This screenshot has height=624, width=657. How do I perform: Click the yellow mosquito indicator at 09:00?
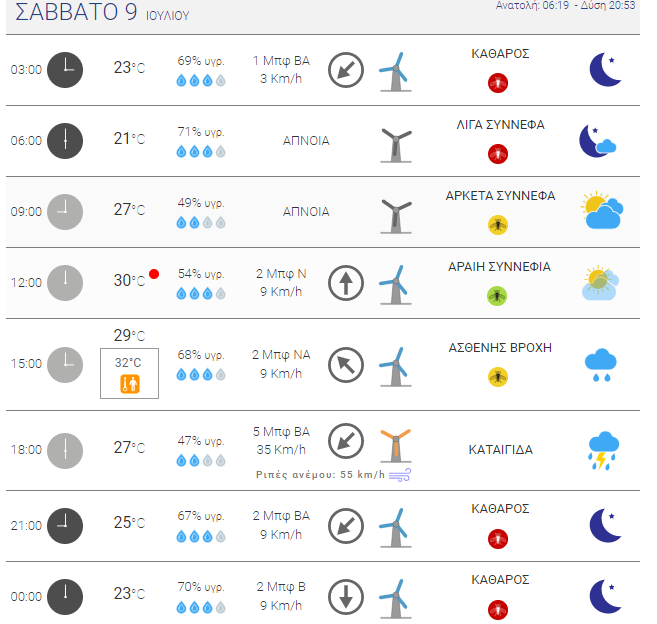coord(498,225)
